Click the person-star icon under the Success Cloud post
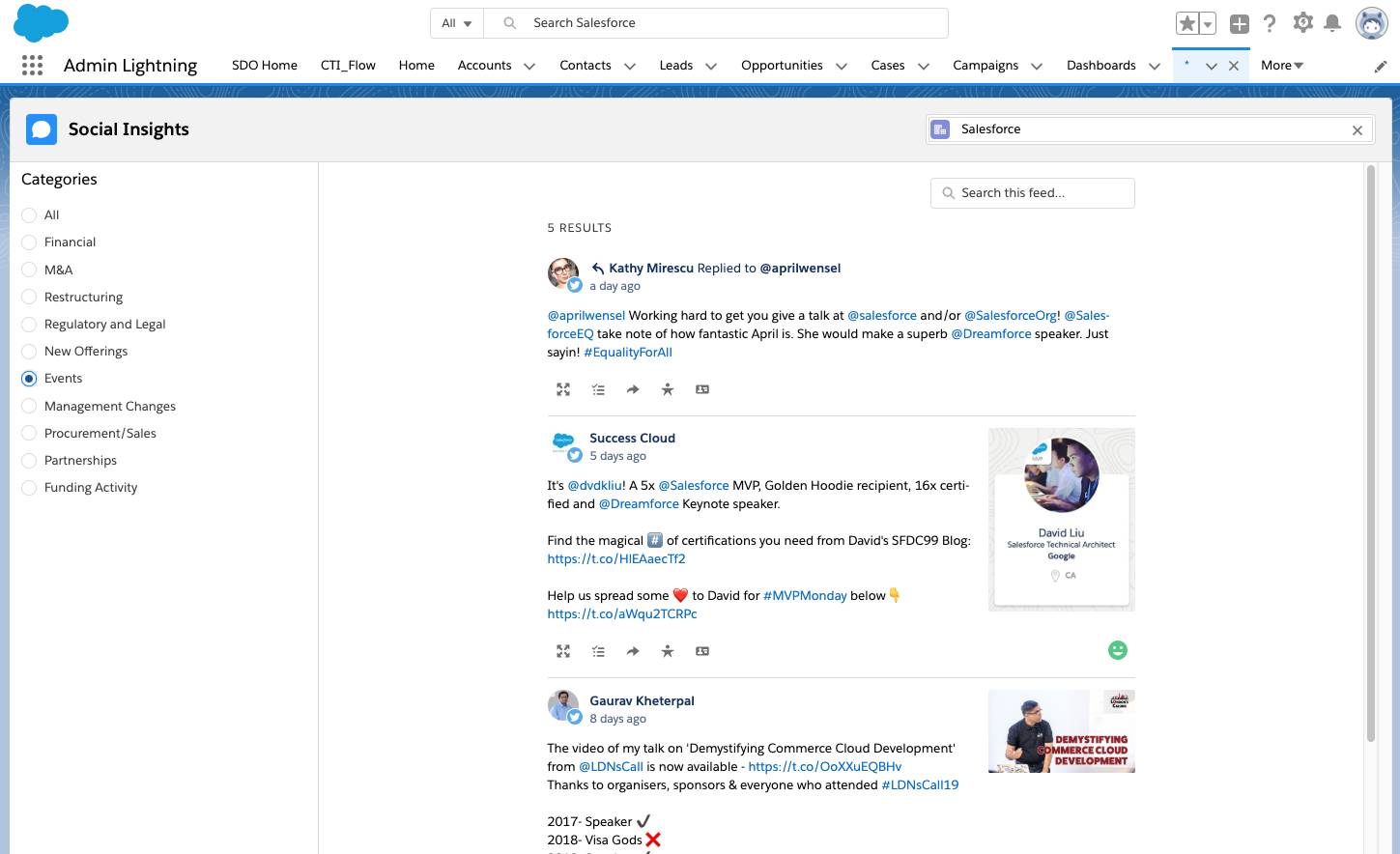 point(668,651)
